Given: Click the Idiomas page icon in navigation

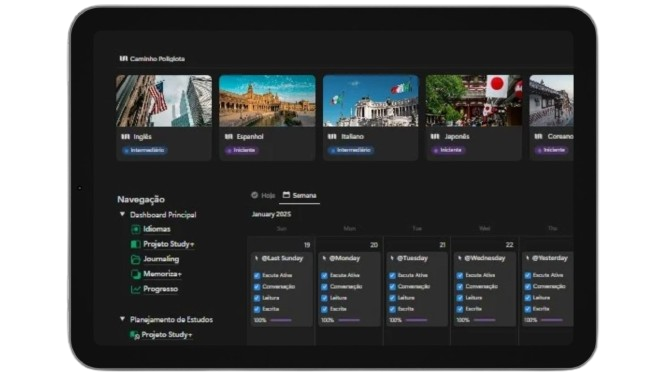Looking at the screenshot, I should (x=135, y=229).
